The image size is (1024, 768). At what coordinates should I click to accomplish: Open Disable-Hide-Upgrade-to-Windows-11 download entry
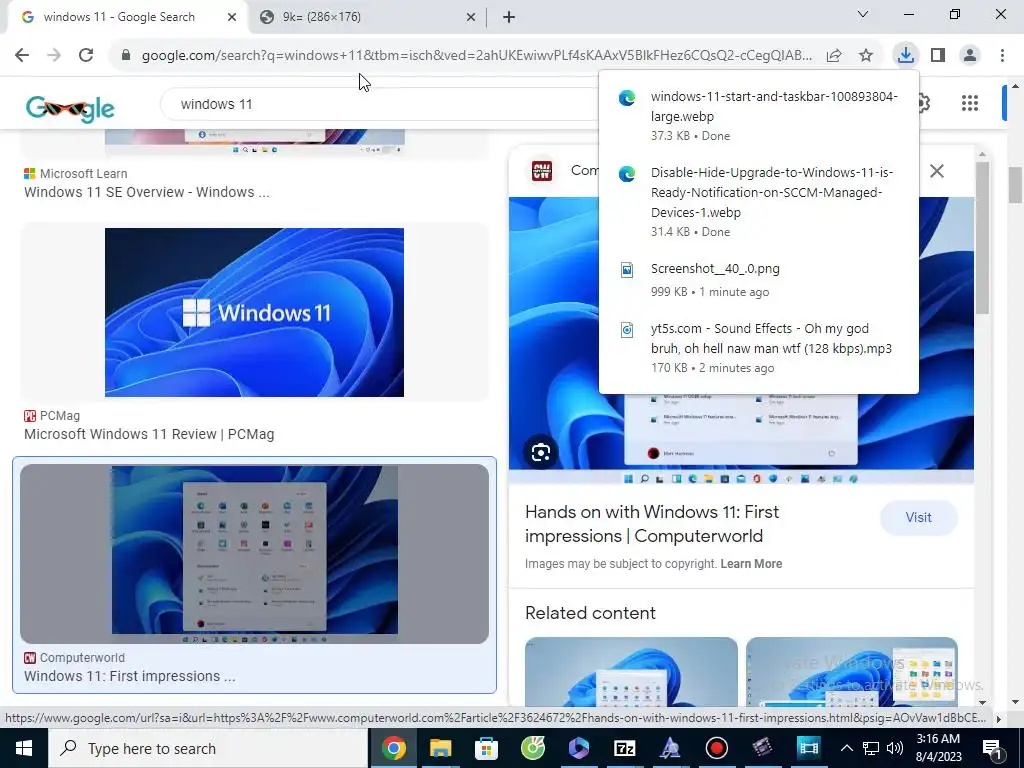(759, 201)
